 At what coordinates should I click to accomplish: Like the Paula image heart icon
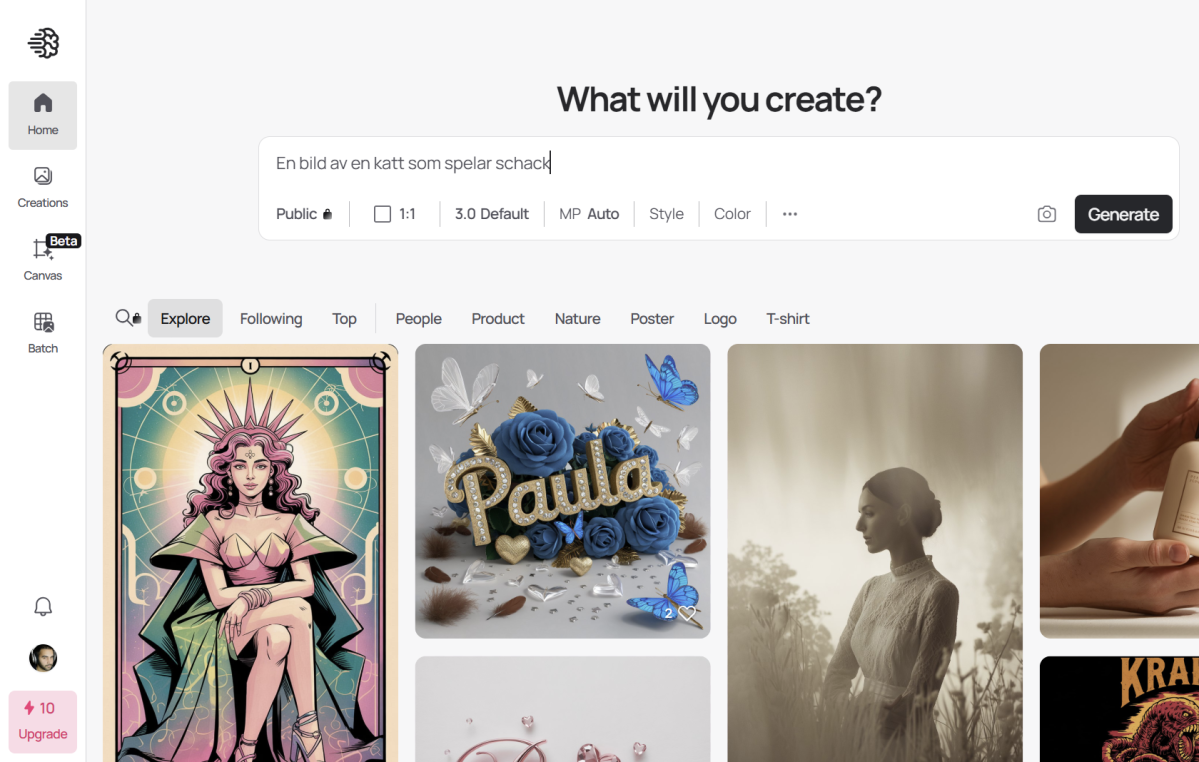[687, 613]
